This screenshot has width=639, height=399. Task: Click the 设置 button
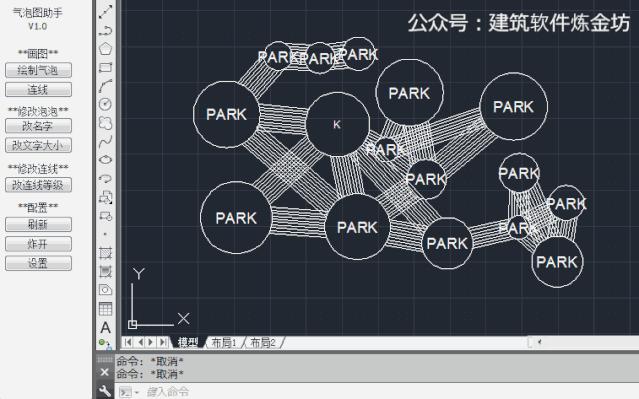coord(38,263)
